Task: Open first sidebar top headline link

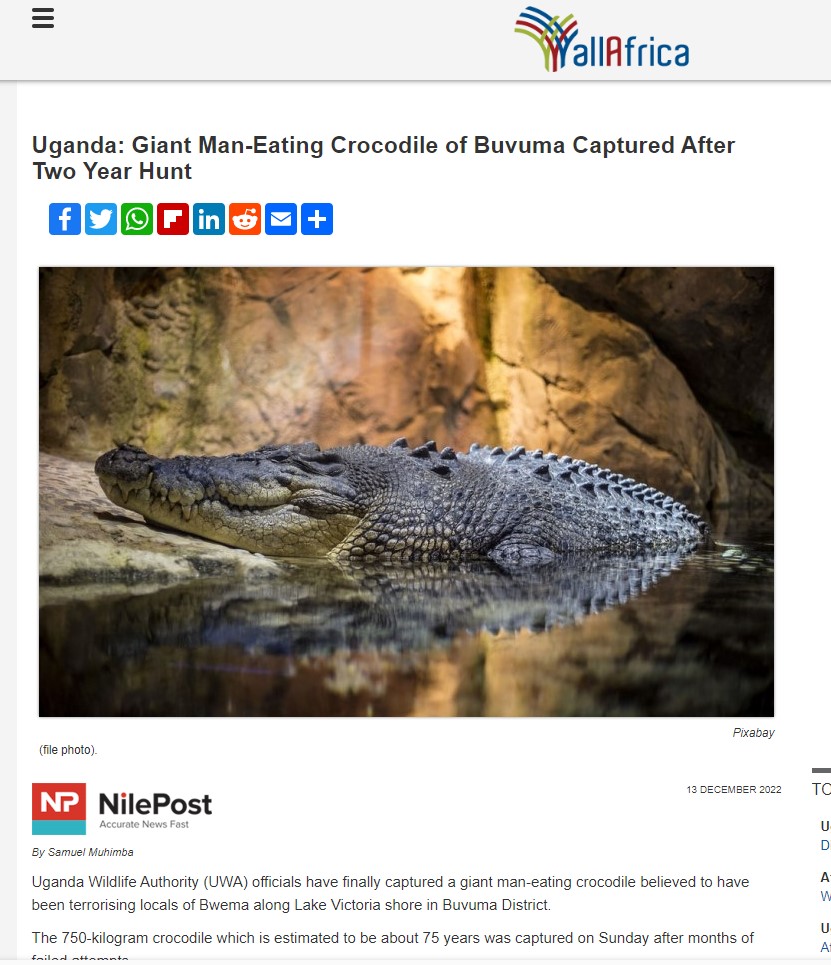Action: 825,836
